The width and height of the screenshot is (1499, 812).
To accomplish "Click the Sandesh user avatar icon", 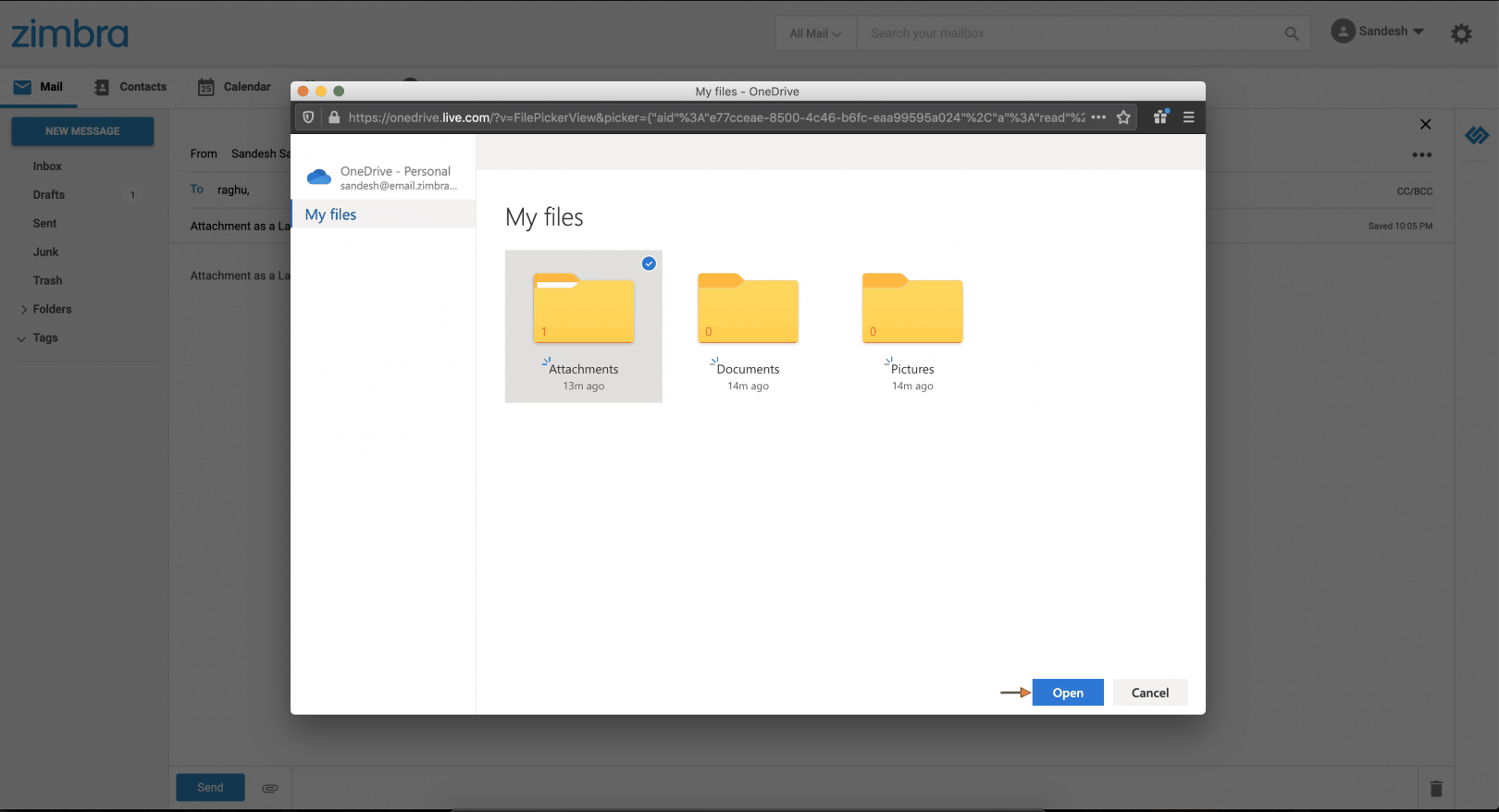I will 1343,31.
